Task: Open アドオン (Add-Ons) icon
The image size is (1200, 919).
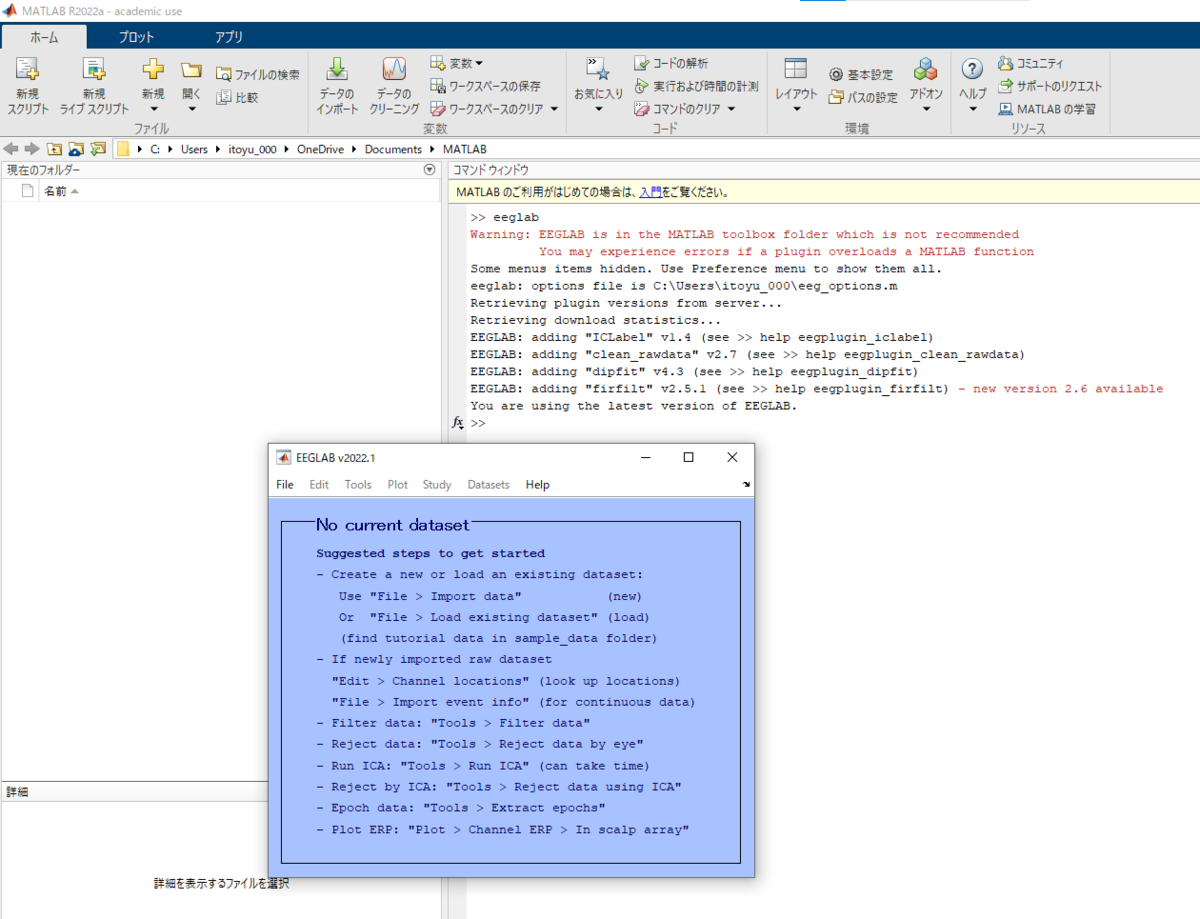Action: [x=926, y=70]
